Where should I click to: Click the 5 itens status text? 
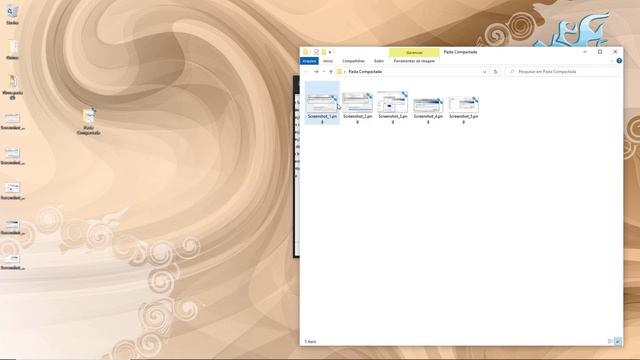point(310,342)
